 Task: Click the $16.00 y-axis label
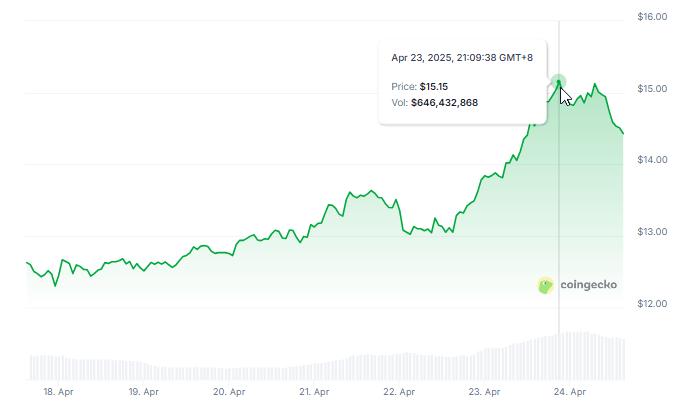coord(651,17)
